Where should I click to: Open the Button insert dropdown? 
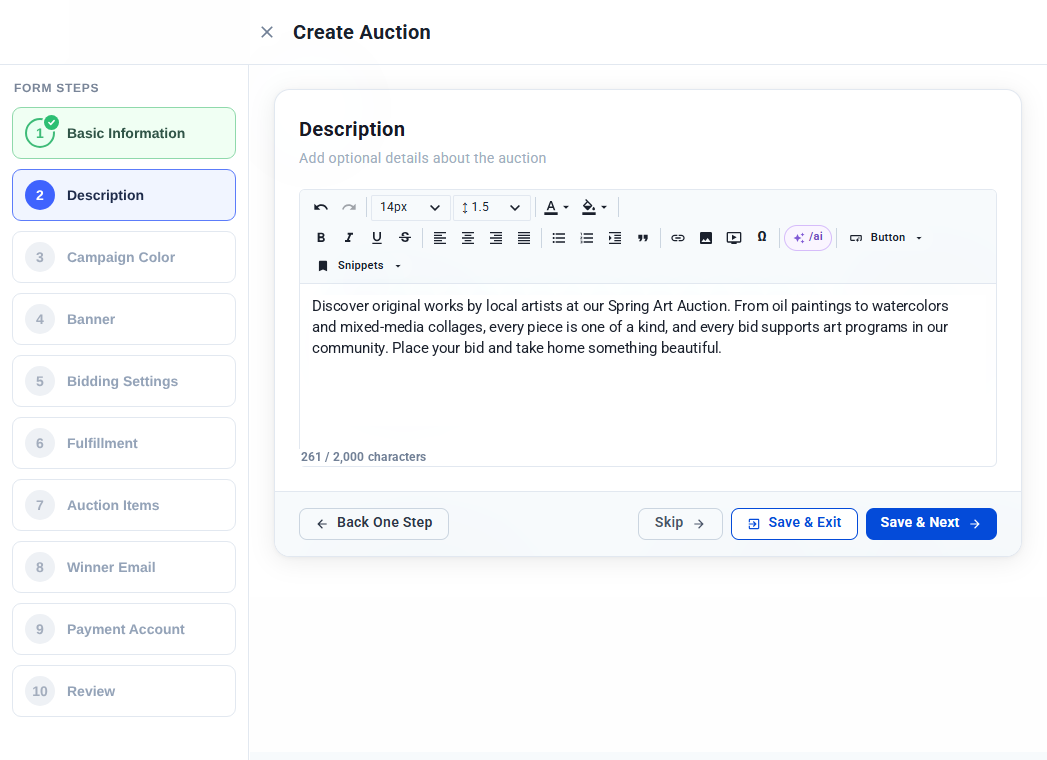tap(885, 238)
